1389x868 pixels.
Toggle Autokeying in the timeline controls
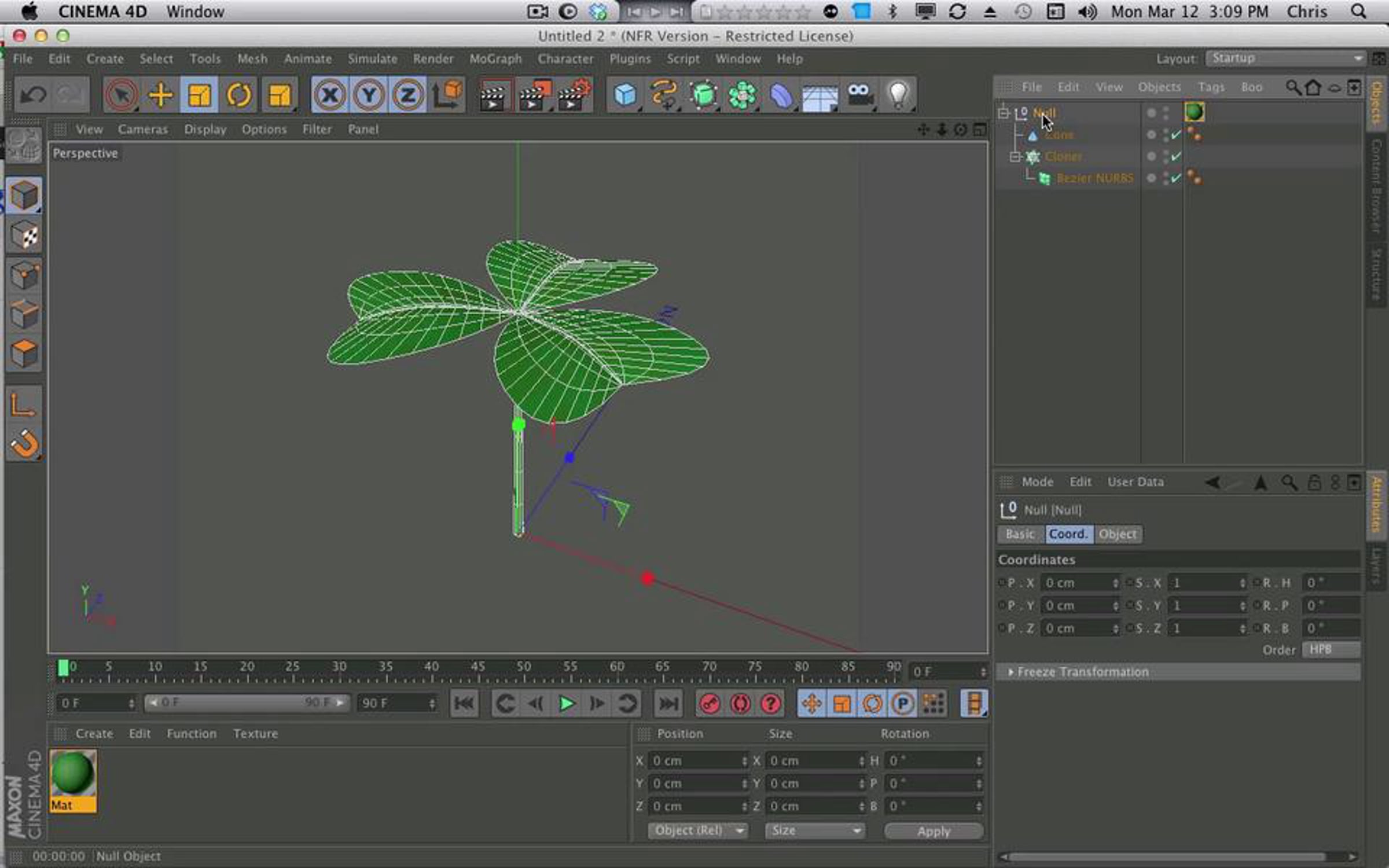[x=740, y=704]
